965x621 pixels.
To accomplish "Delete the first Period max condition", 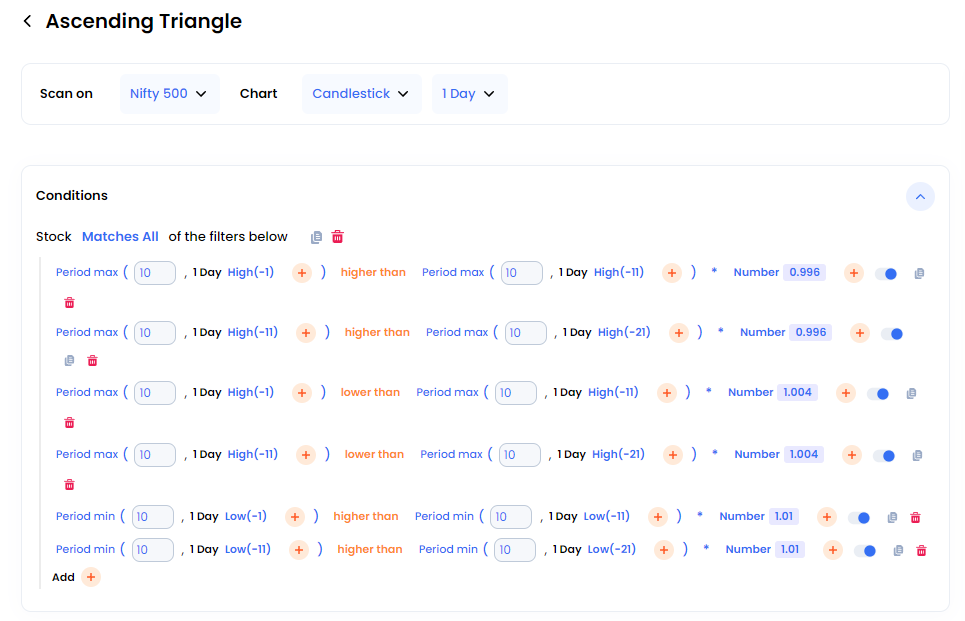I will coord(70,303).
